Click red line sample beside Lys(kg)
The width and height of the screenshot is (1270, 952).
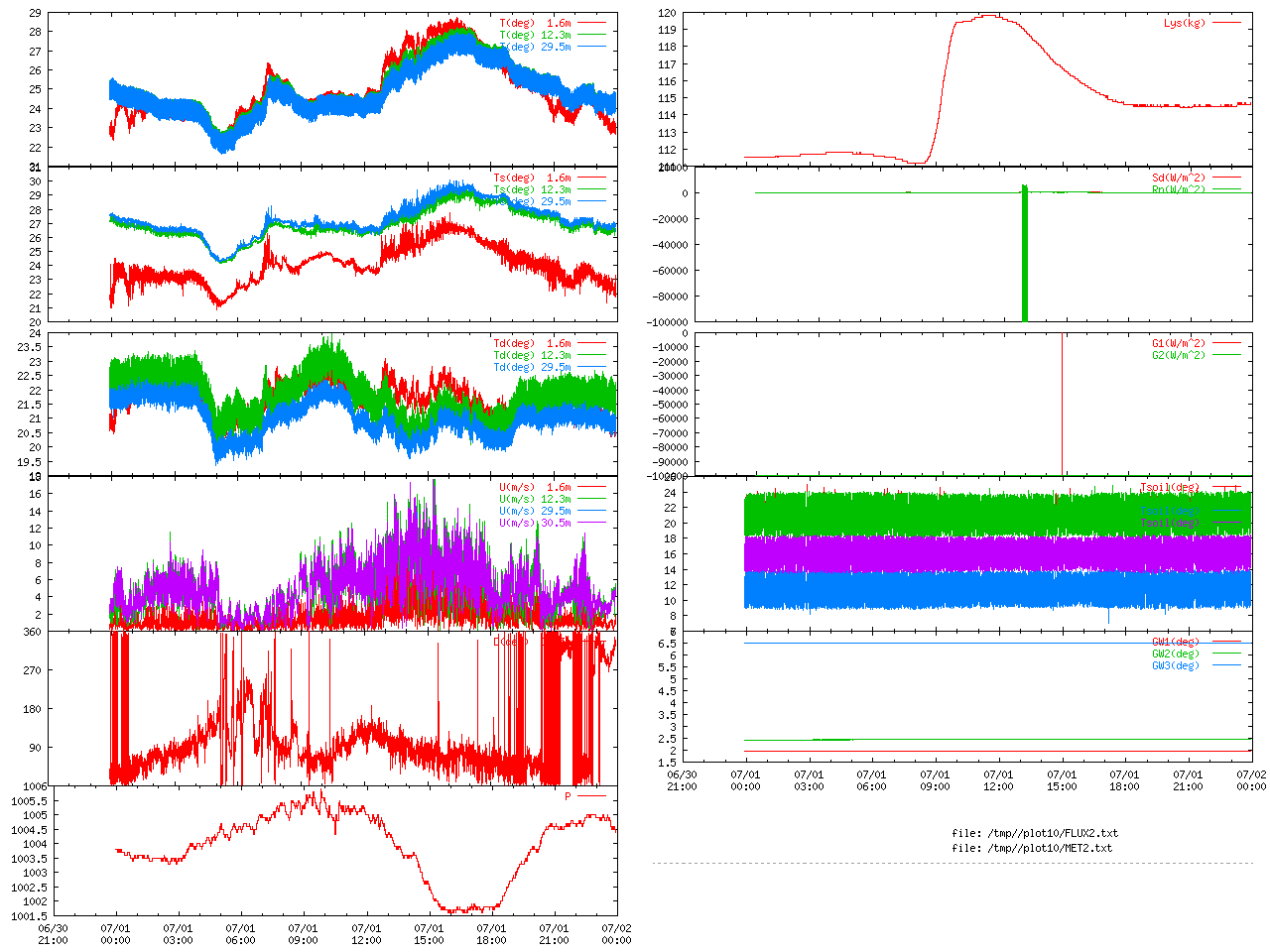(1227, 23)
